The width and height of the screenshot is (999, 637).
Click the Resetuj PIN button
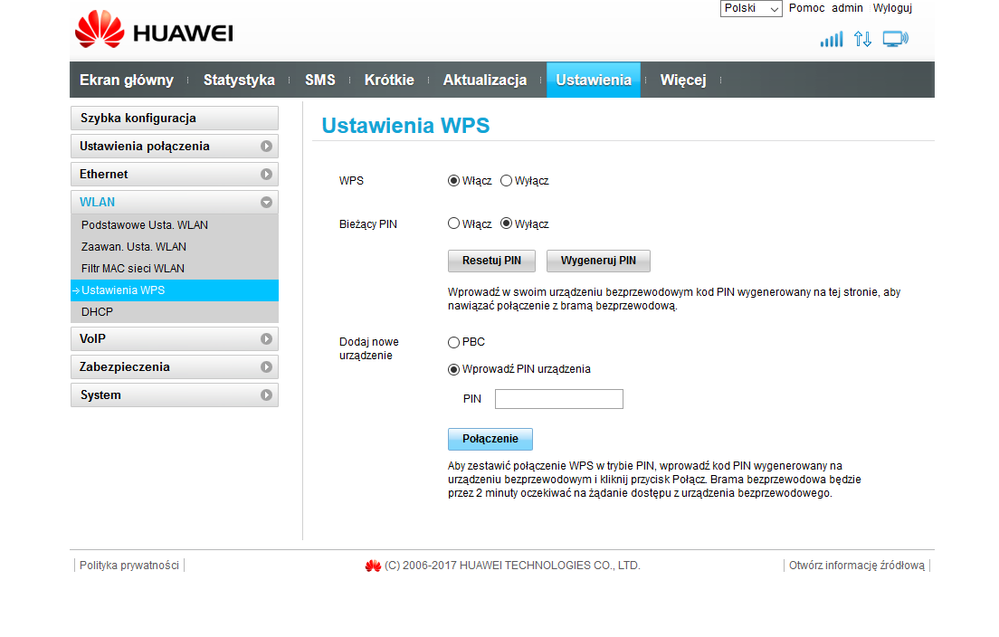(x=491, y=261)
